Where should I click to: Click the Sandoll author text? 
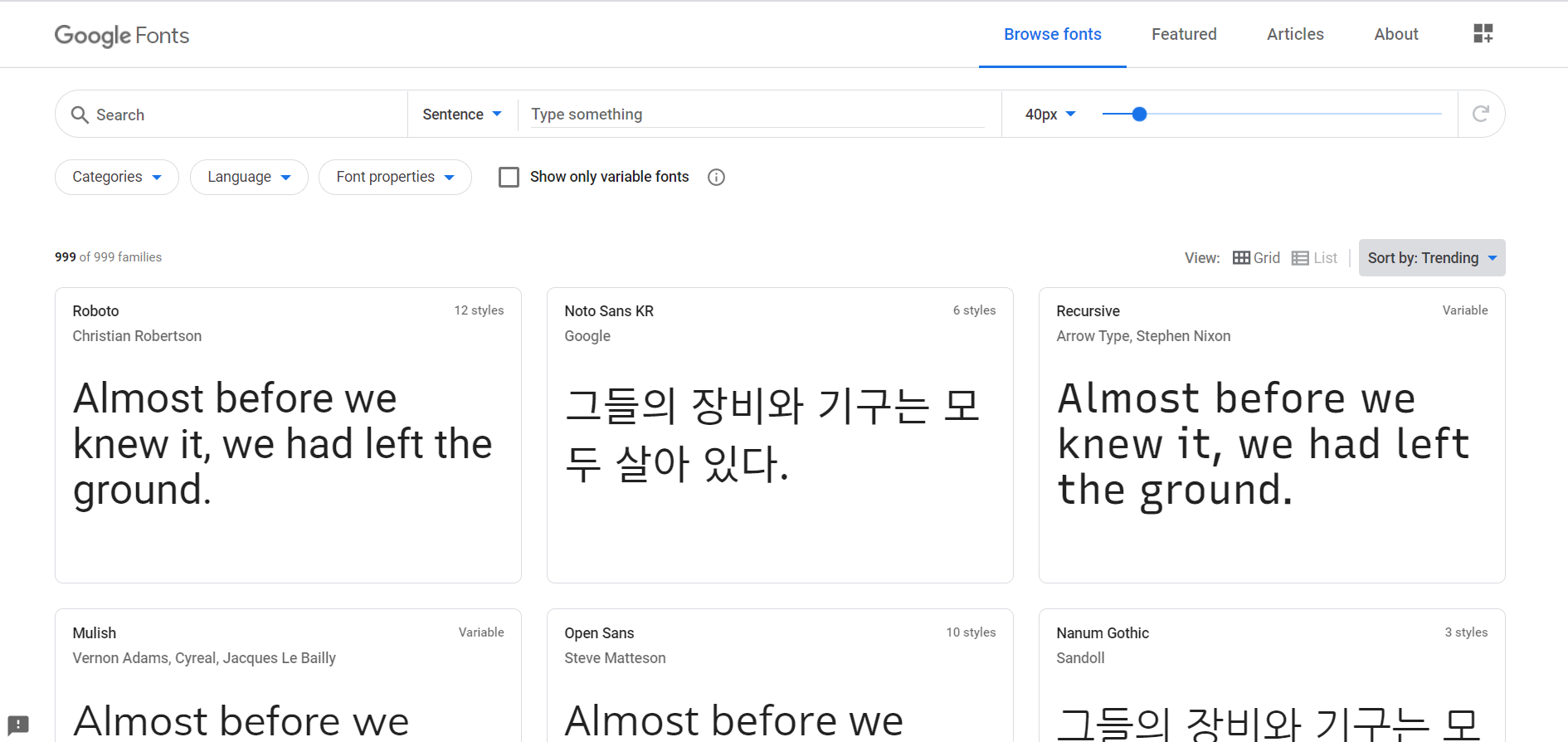pyautogui.click(x=1080, y=658)
